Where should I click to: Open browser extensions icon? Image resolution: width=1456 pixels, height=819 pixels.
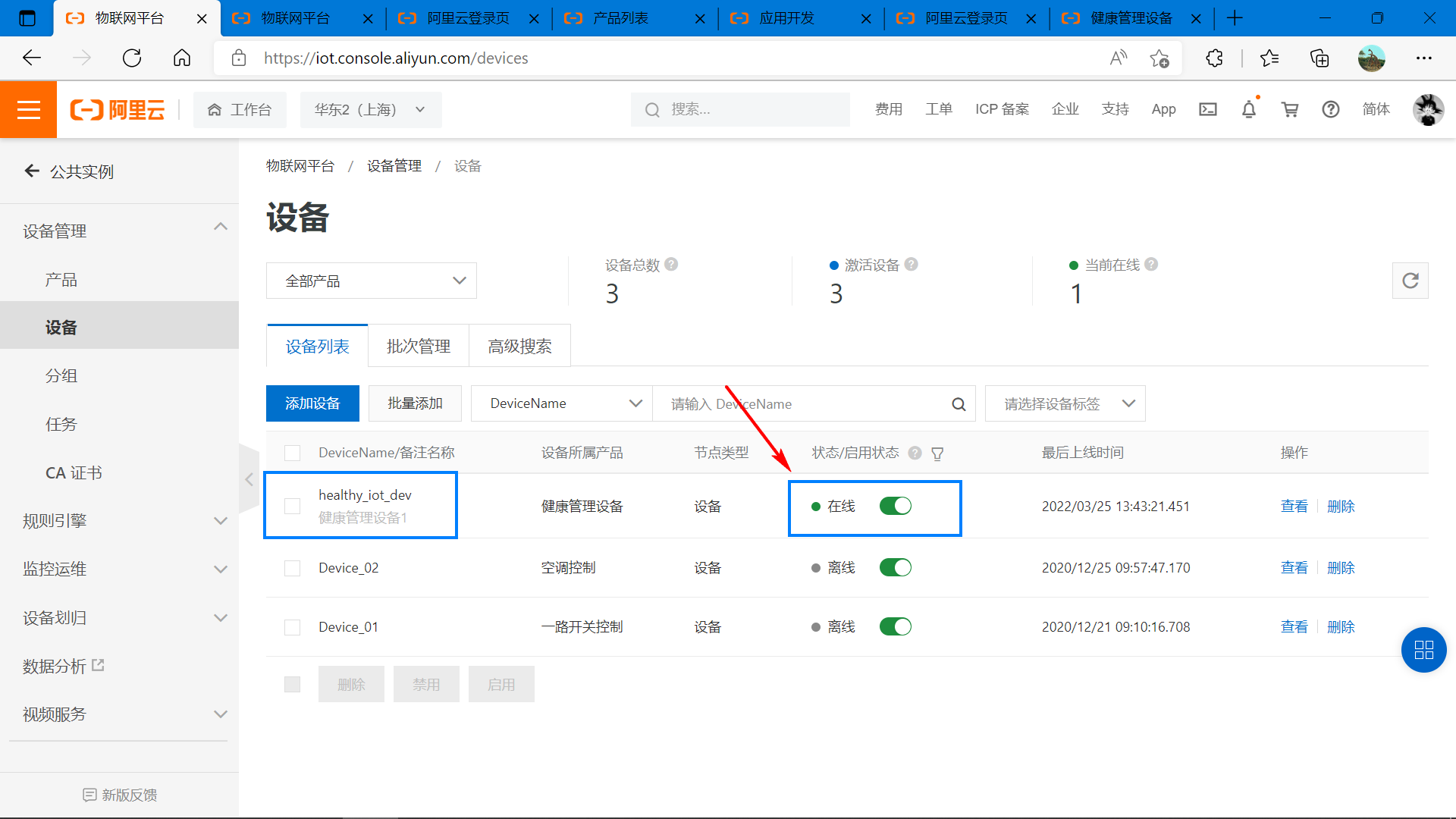tap(1214, 58)
